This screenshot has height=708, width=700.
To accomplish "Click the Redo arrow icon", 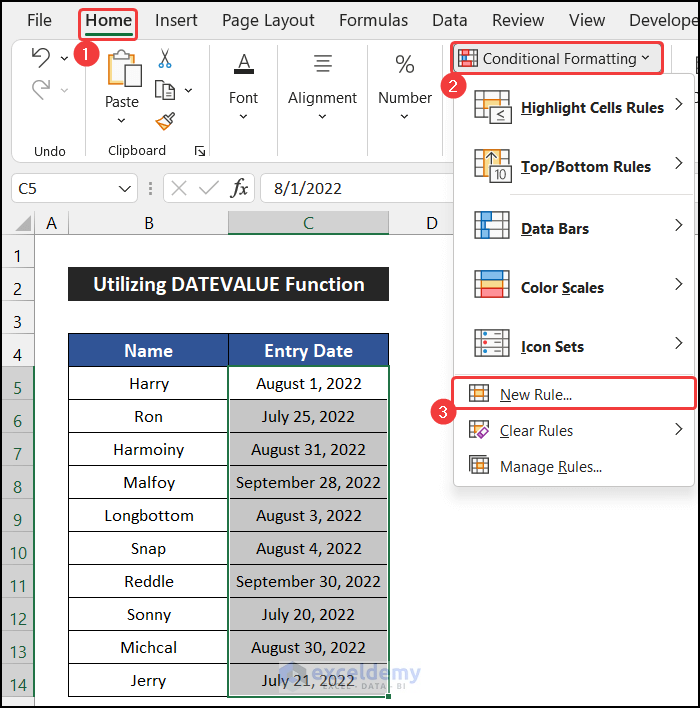I will tap(41, 89).
